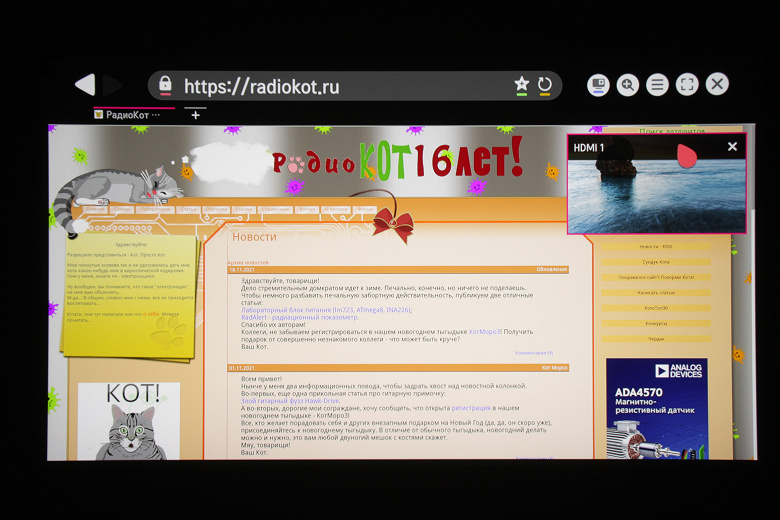Follow the КотМороз! link in first post
Screen dimensions: 780x520
pos(485,332)
